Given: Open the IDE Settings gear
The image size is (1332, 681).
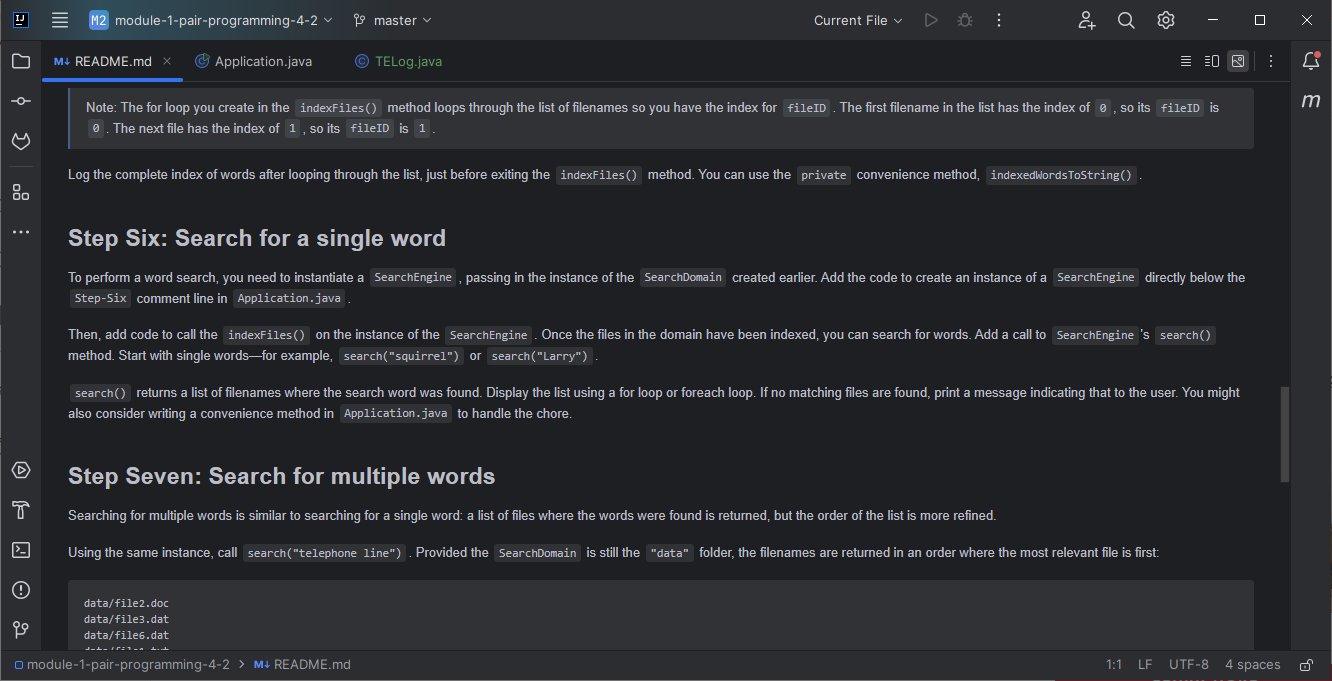Looking at the screenshot, I should click(x=1165, y=20).
